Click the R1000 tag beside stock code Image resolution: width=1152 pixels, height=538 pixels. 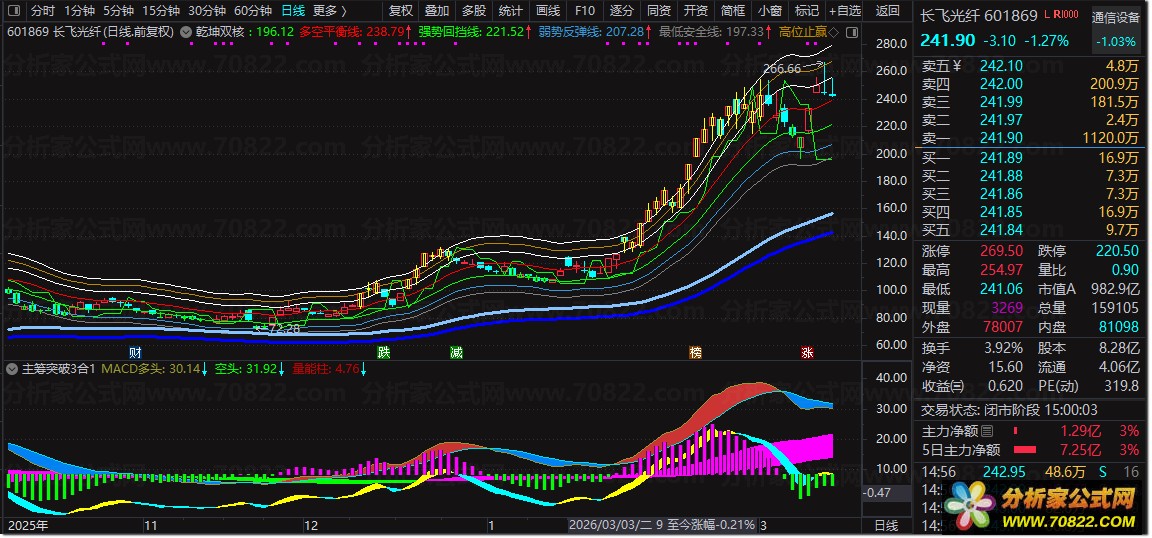[x=1066, y=14]
